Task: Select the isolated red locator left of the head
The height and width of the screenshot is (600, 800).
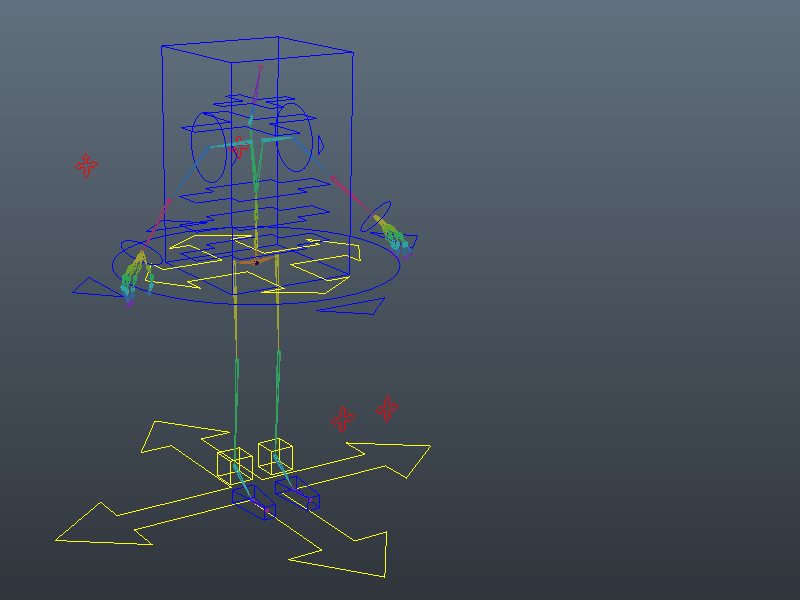Action: coord(87,165)
